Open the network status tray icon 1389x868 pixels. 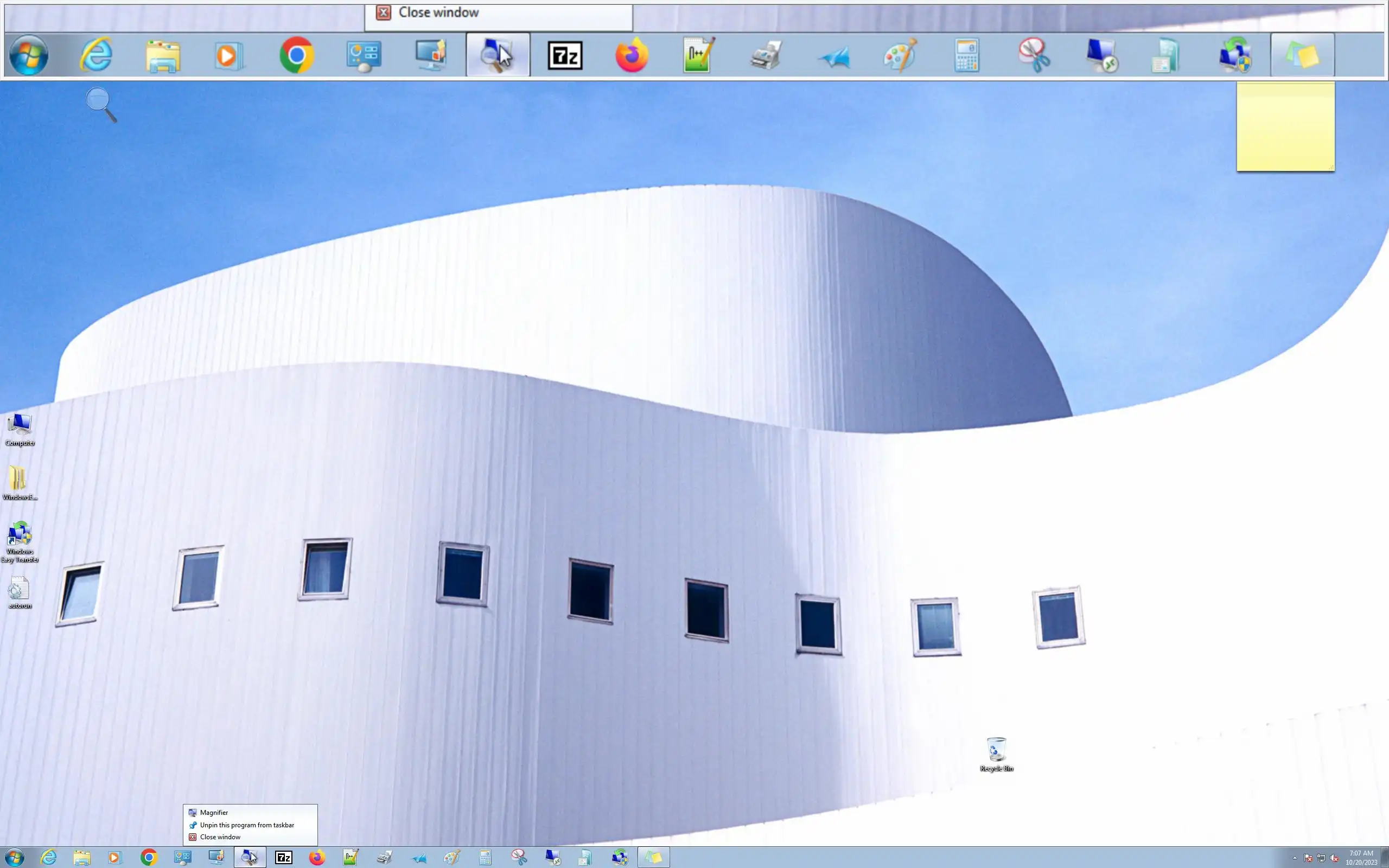click(1321, 858)
